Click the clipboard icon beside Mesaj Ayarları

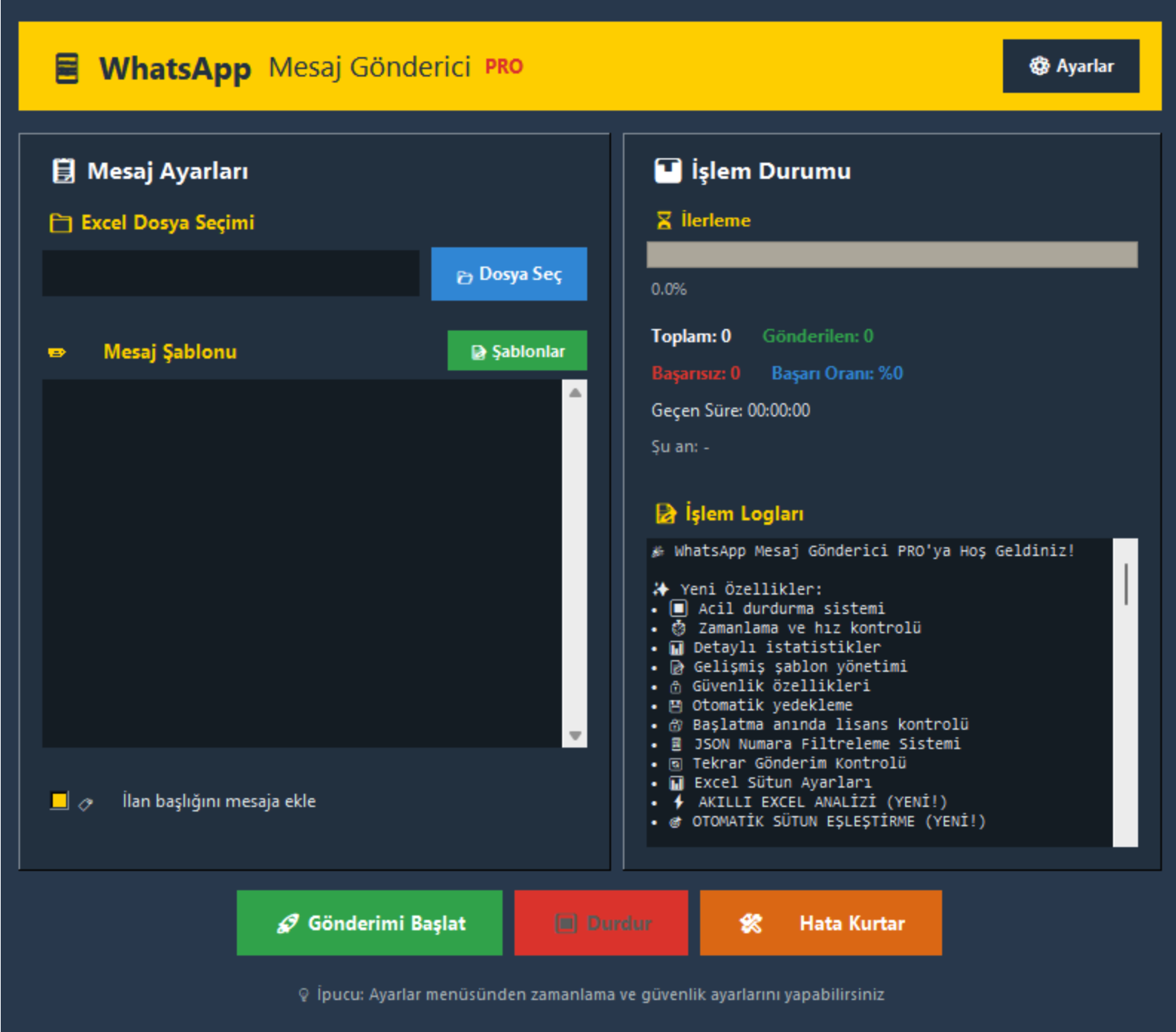(x=63, y=171)
